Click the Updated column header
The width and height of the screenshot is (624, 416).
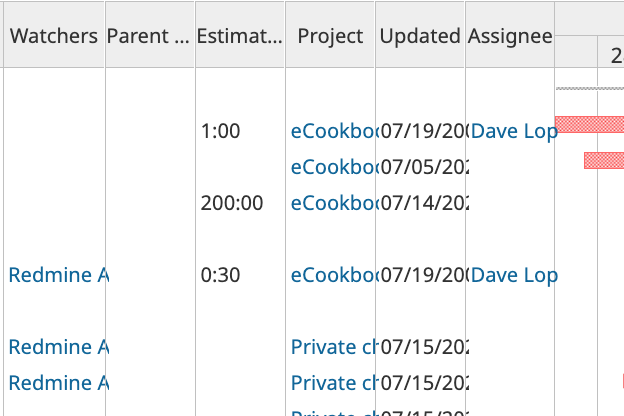pyautogui.click(x=420, y=36)
